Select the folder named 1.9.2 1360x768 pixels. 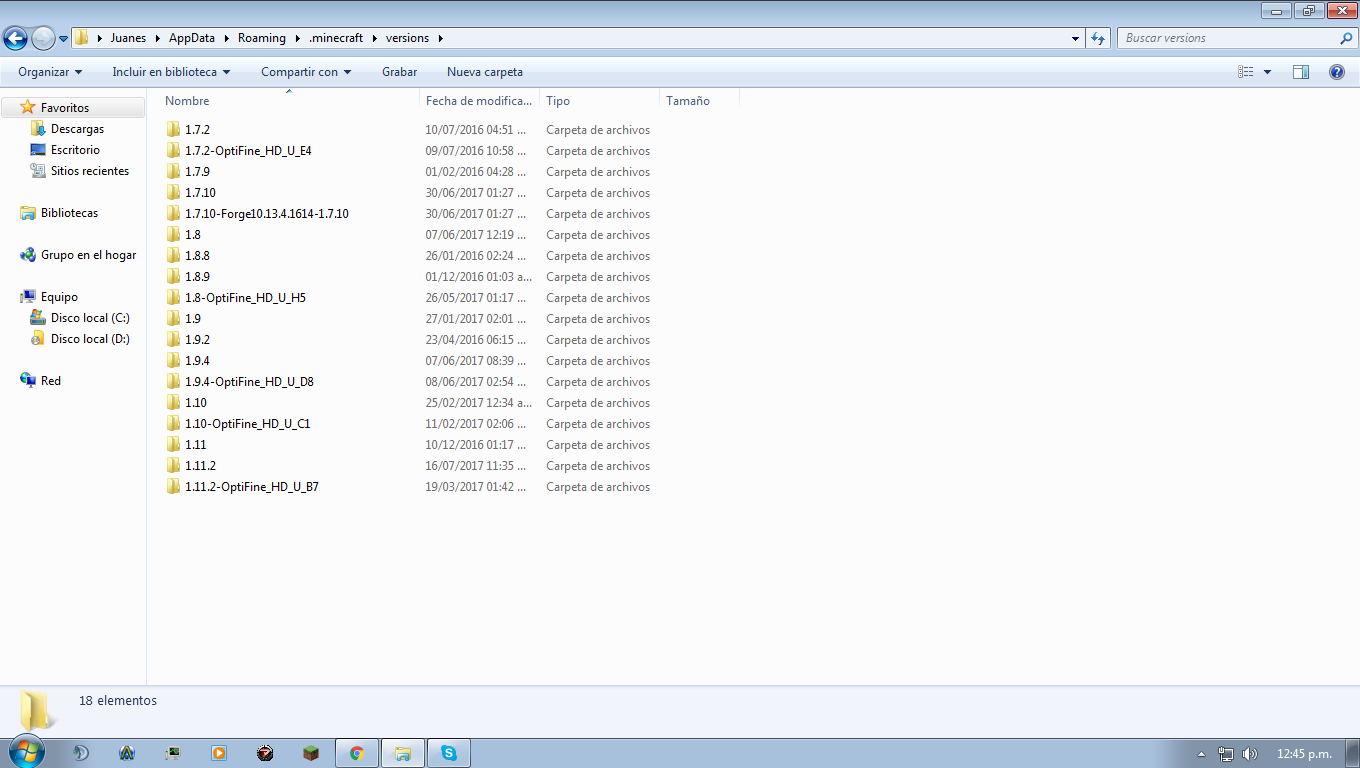(x=197, y=340)
